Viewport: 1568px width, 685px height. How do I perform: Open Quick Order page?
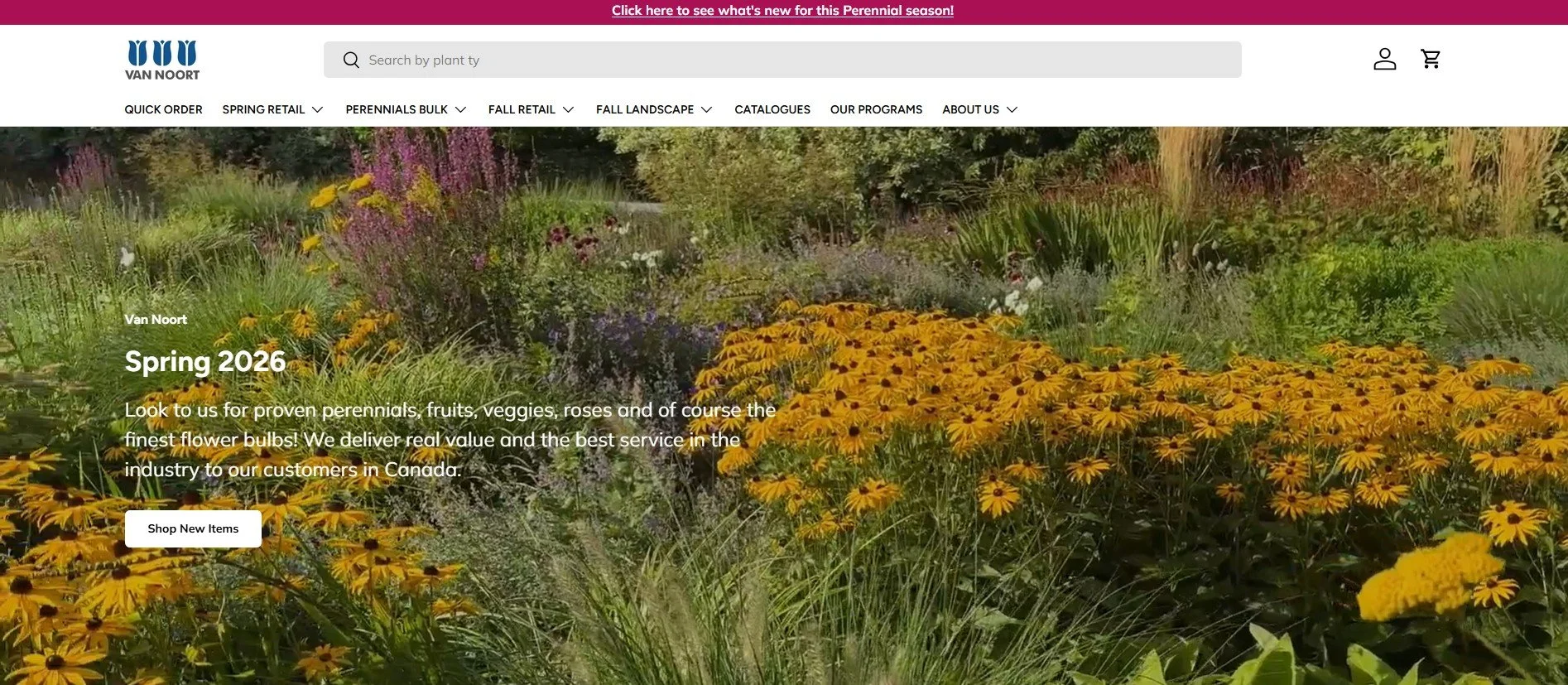pos(163,109)
